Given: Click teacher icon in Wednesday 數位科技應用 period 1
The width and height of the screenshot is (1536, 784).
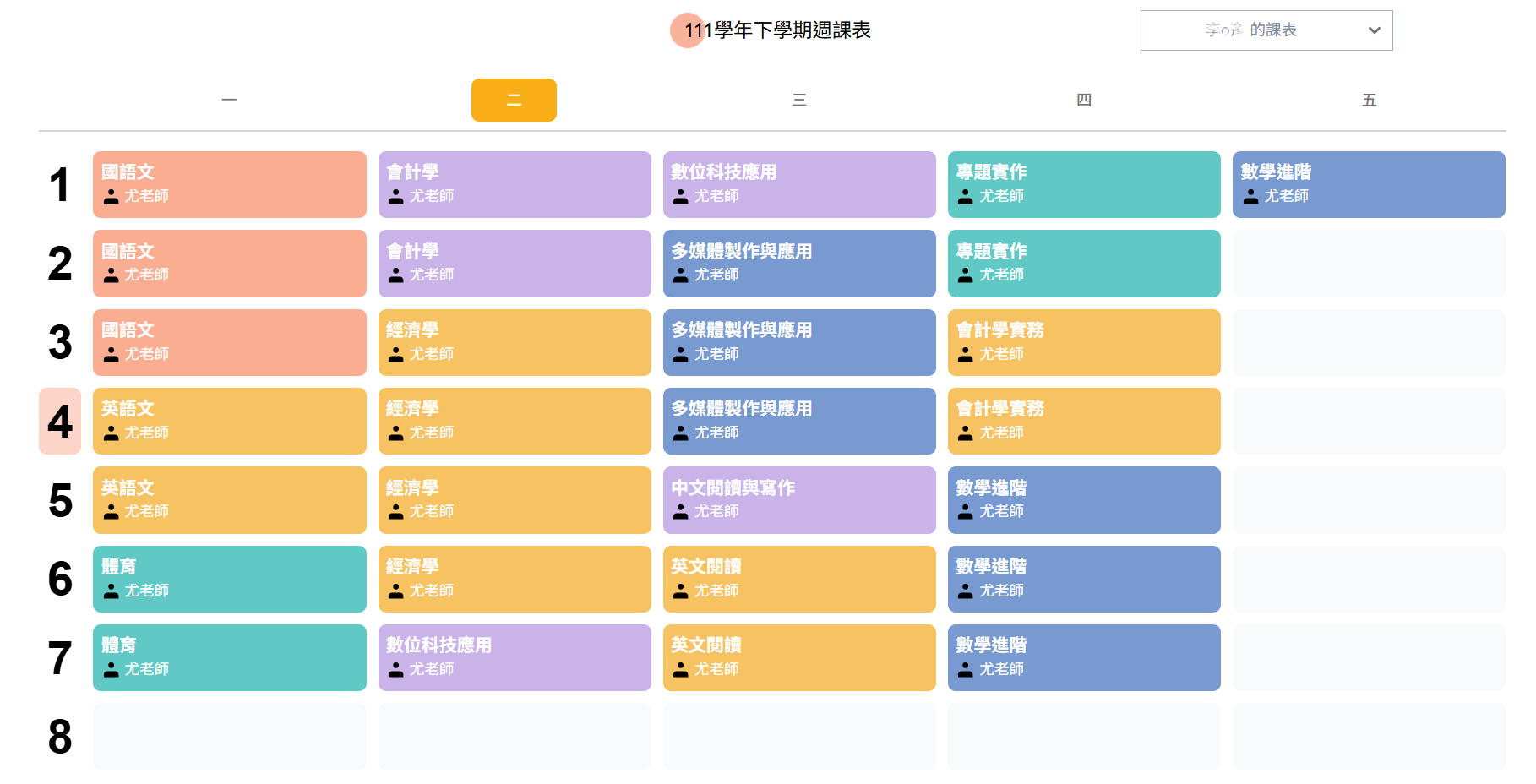Looking at the screenshot, I should (x=680, y=197).
